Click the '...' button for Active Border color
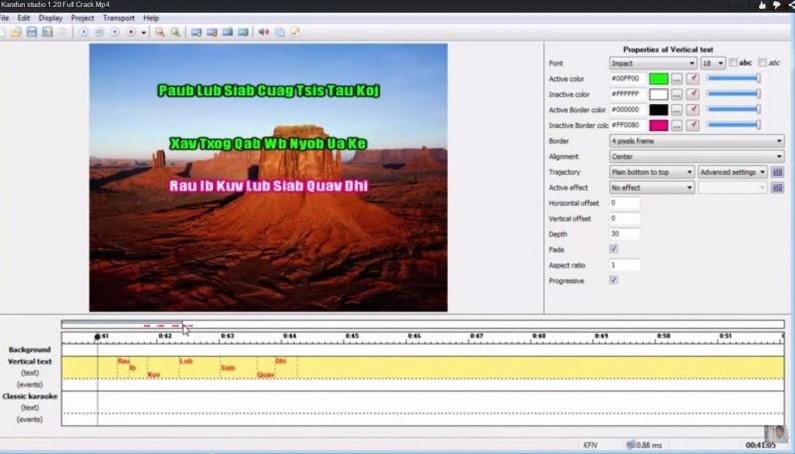 (x=677, y=110)
